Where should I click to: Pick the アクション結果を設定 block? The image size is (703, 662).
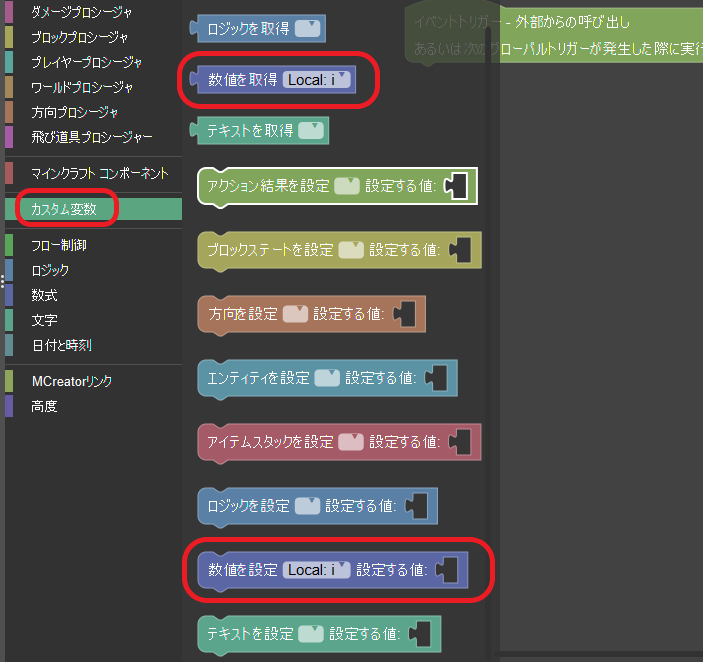click(266, 186)
